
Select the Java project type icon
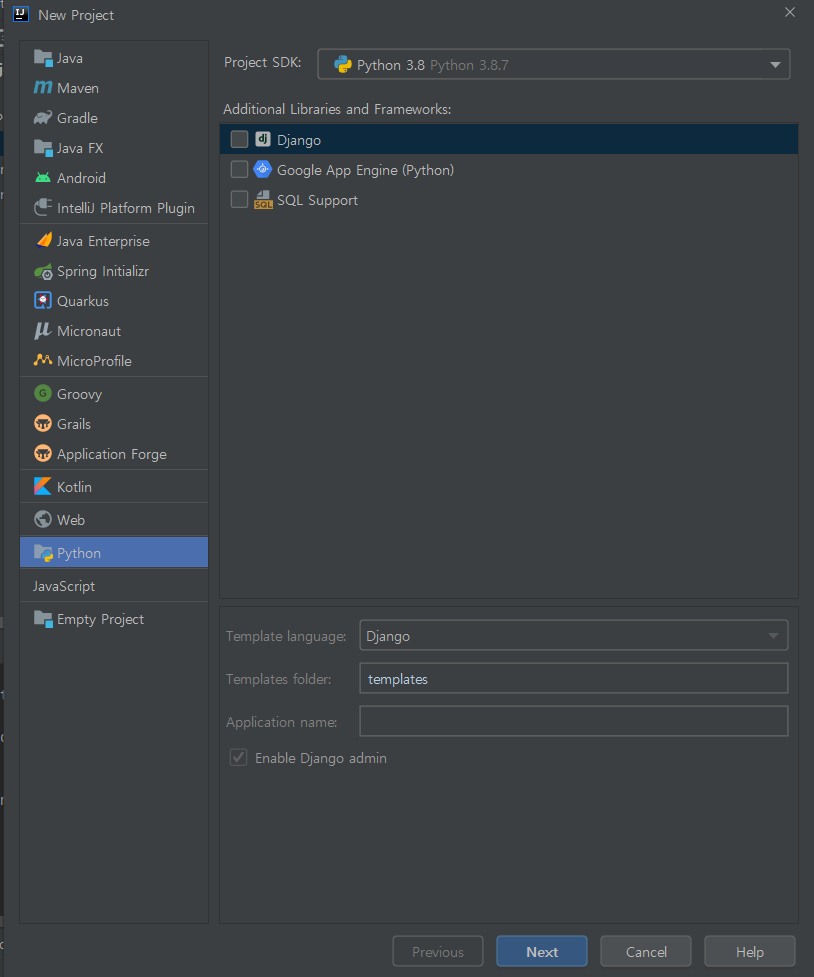click(x=43, y=58)
